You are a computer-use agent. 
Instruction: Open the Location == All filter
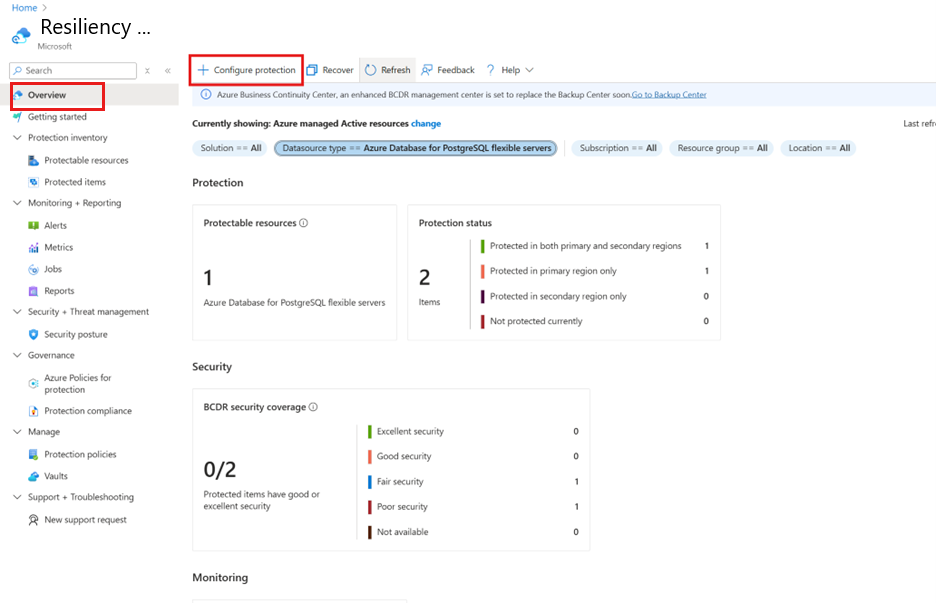pyautogui.click(x=819, y=148)
